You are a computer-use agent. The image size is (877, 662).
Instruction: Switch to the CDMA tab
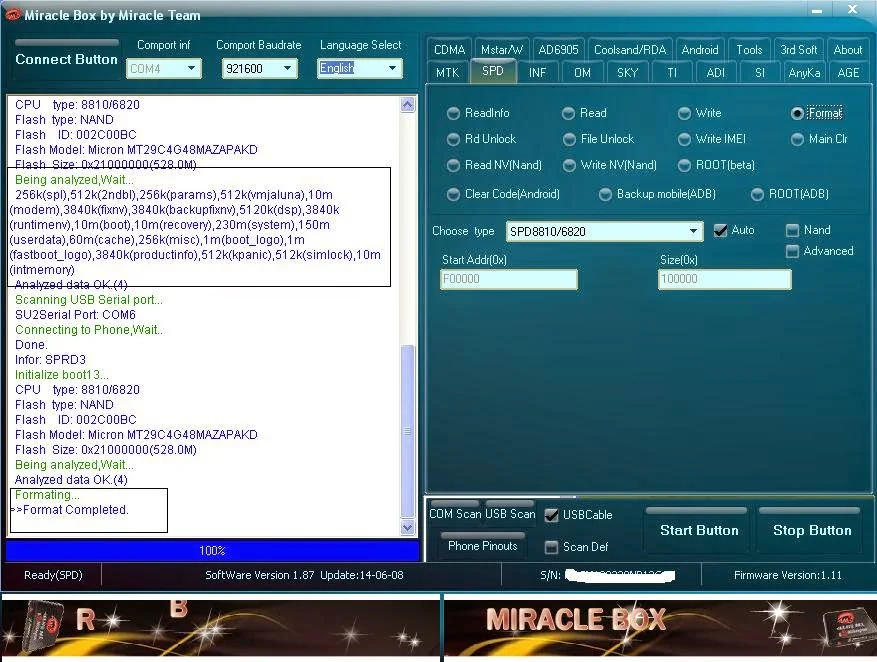pos(449,50)
